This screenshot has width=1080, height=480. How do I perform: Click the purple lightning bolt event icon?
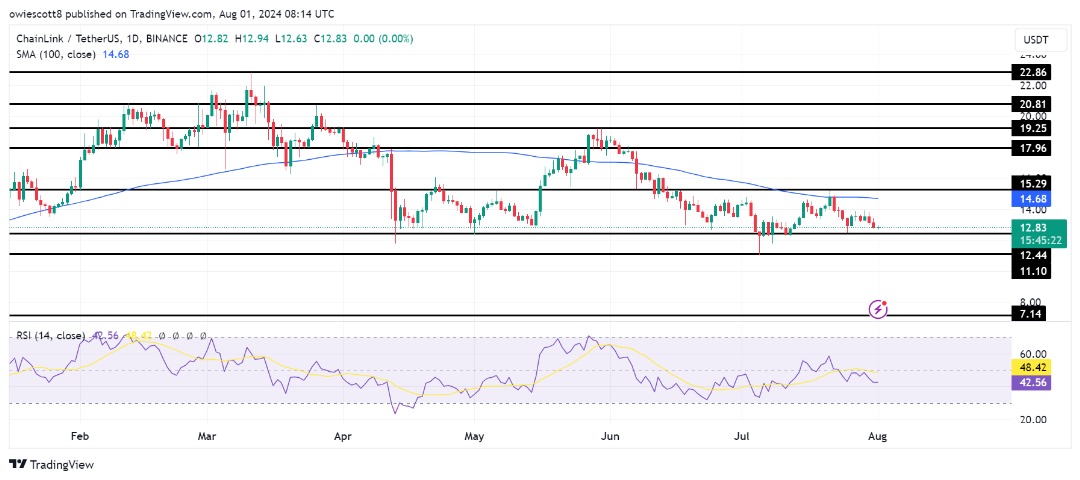coord(878,309)
